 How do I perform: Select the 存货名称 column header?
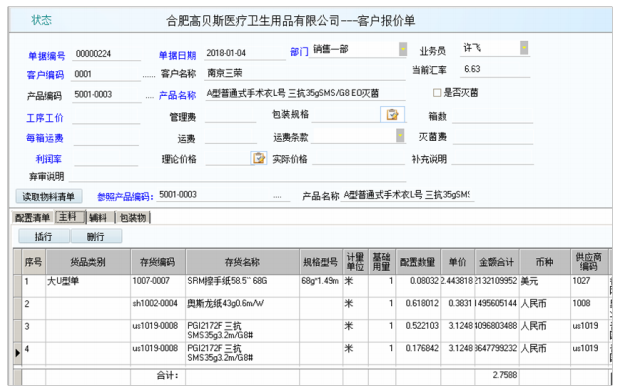[x=242, y=262]
